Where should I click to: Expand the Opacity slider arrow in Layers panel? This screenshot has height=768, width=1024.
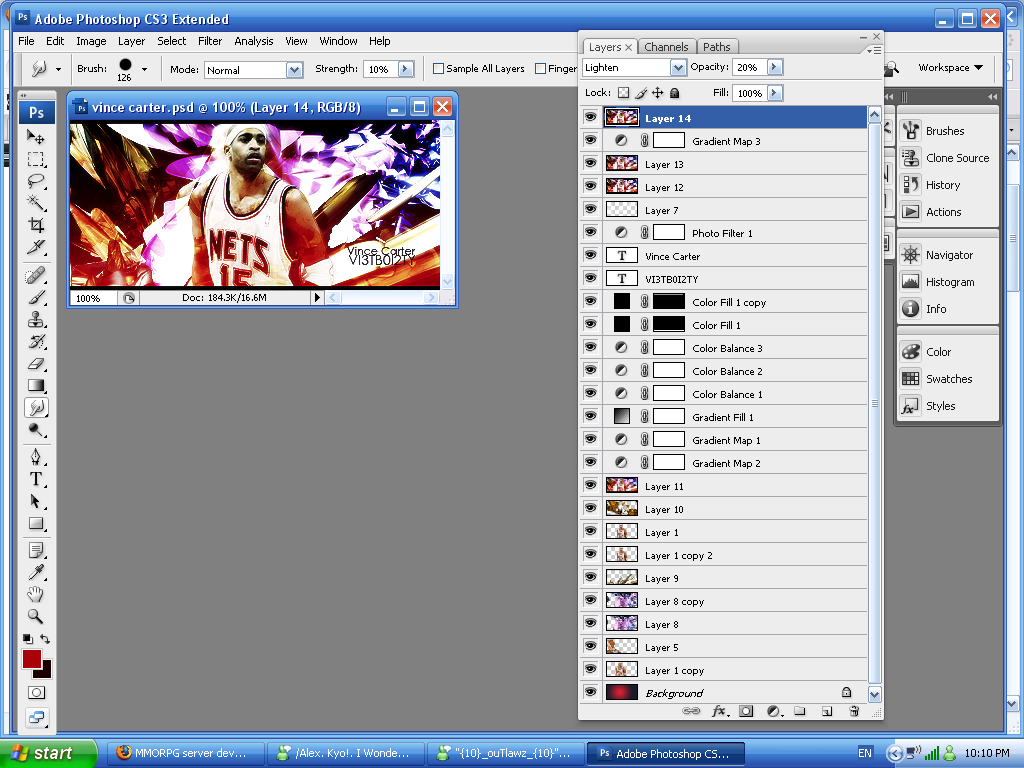(x=774, y=67)
